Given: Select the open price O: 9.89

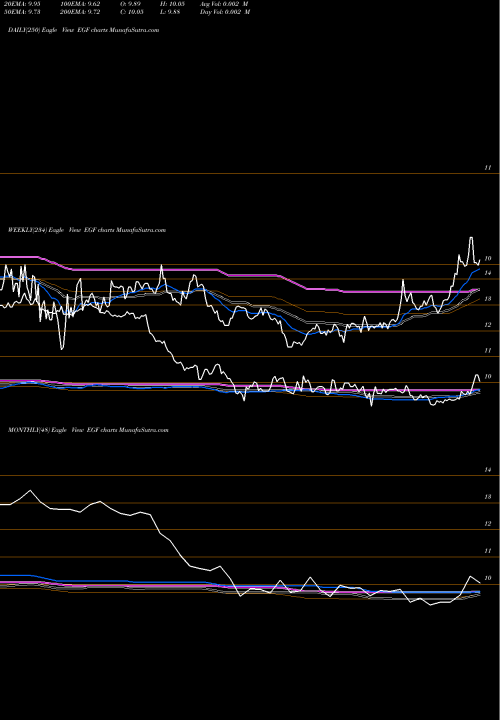Looking at the screenshot, I should click(x=131, y=4).
